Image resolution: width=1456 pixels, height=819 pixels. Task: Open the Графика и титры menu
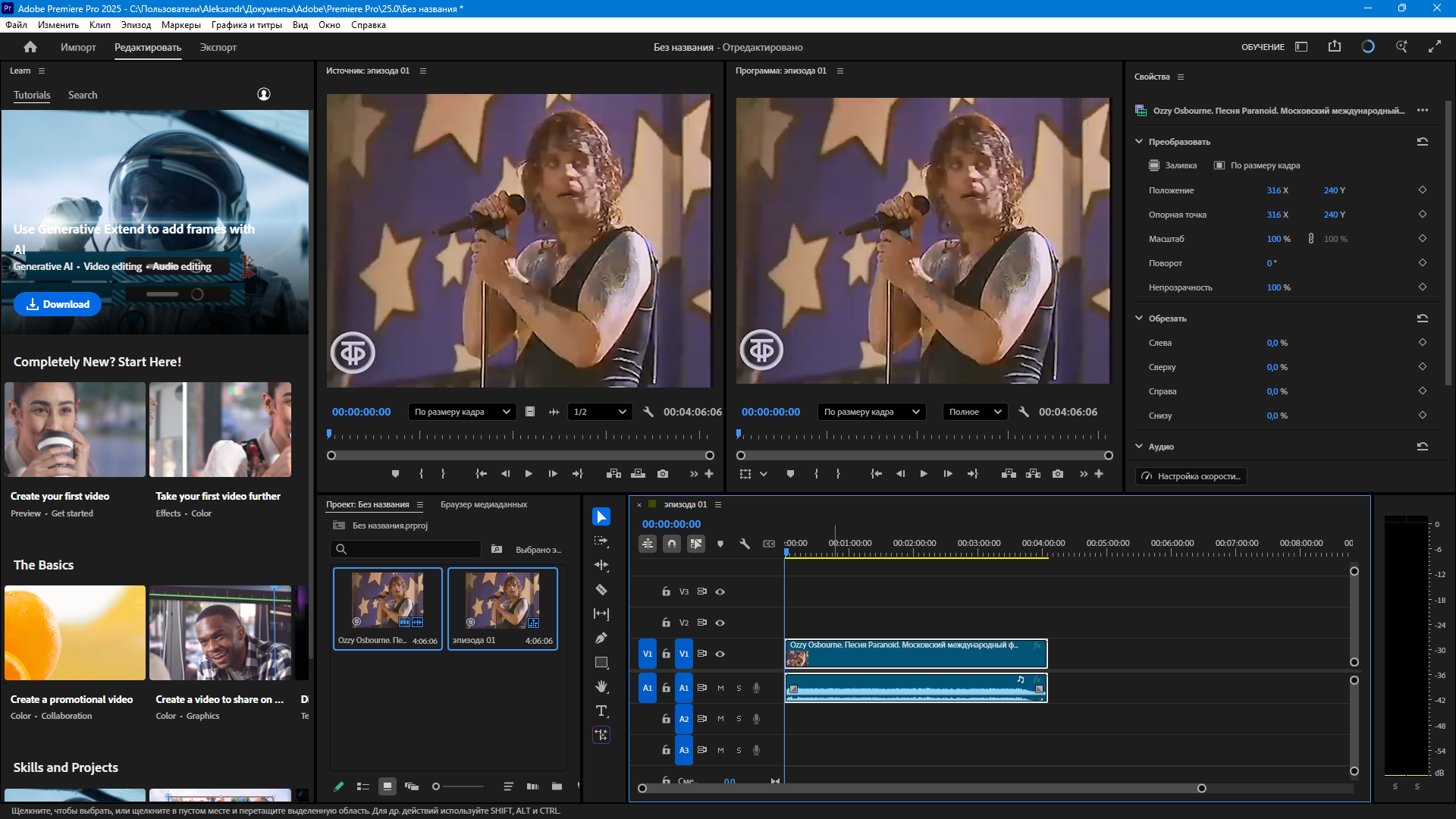246,25
